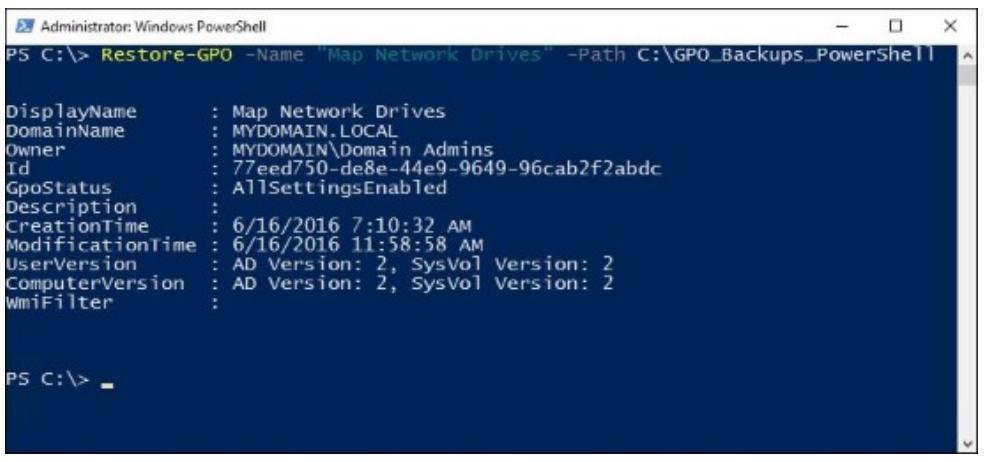This screenshot has width=985, height=462.
Task: Click the AllSettingsEnabled status value
Action: coord(339,187)
